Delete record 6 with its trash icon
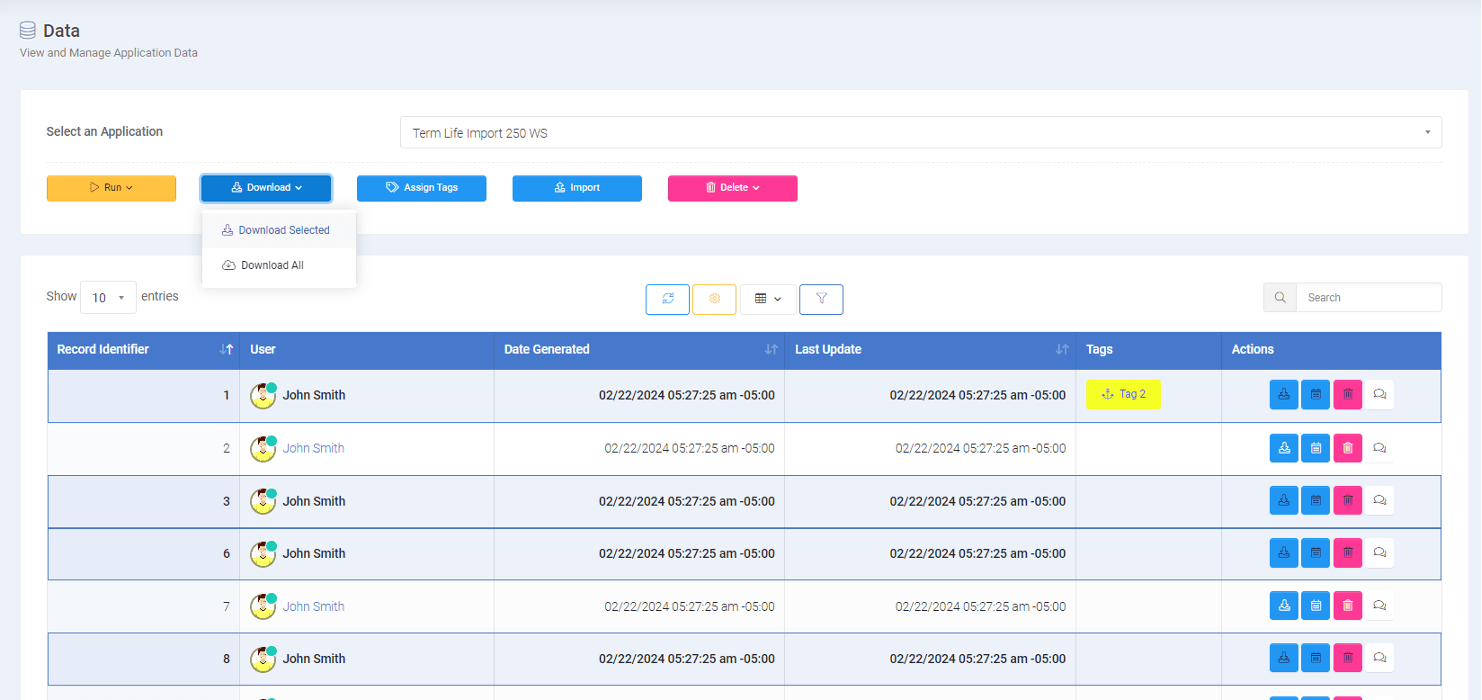This screenshot has width=1482, height=700. 1348,553
